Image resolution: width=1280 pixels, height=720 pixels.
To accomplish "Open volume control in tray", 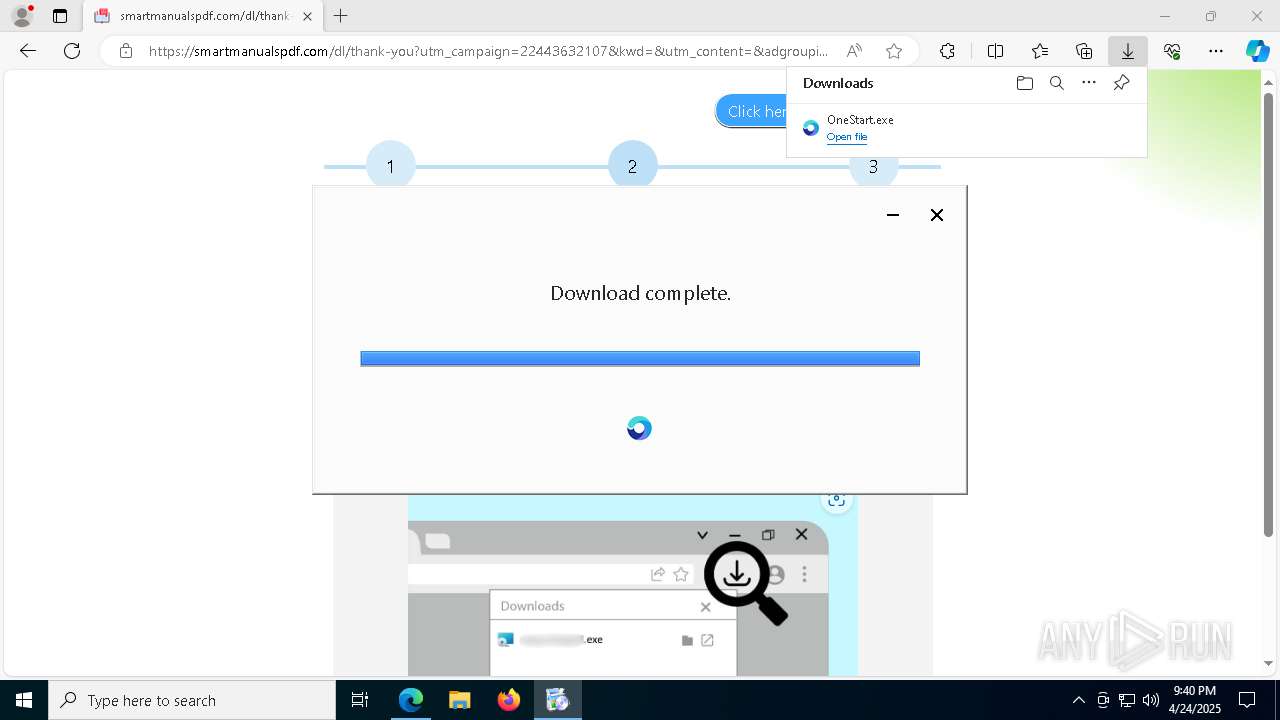I will tap(1151, 700).
